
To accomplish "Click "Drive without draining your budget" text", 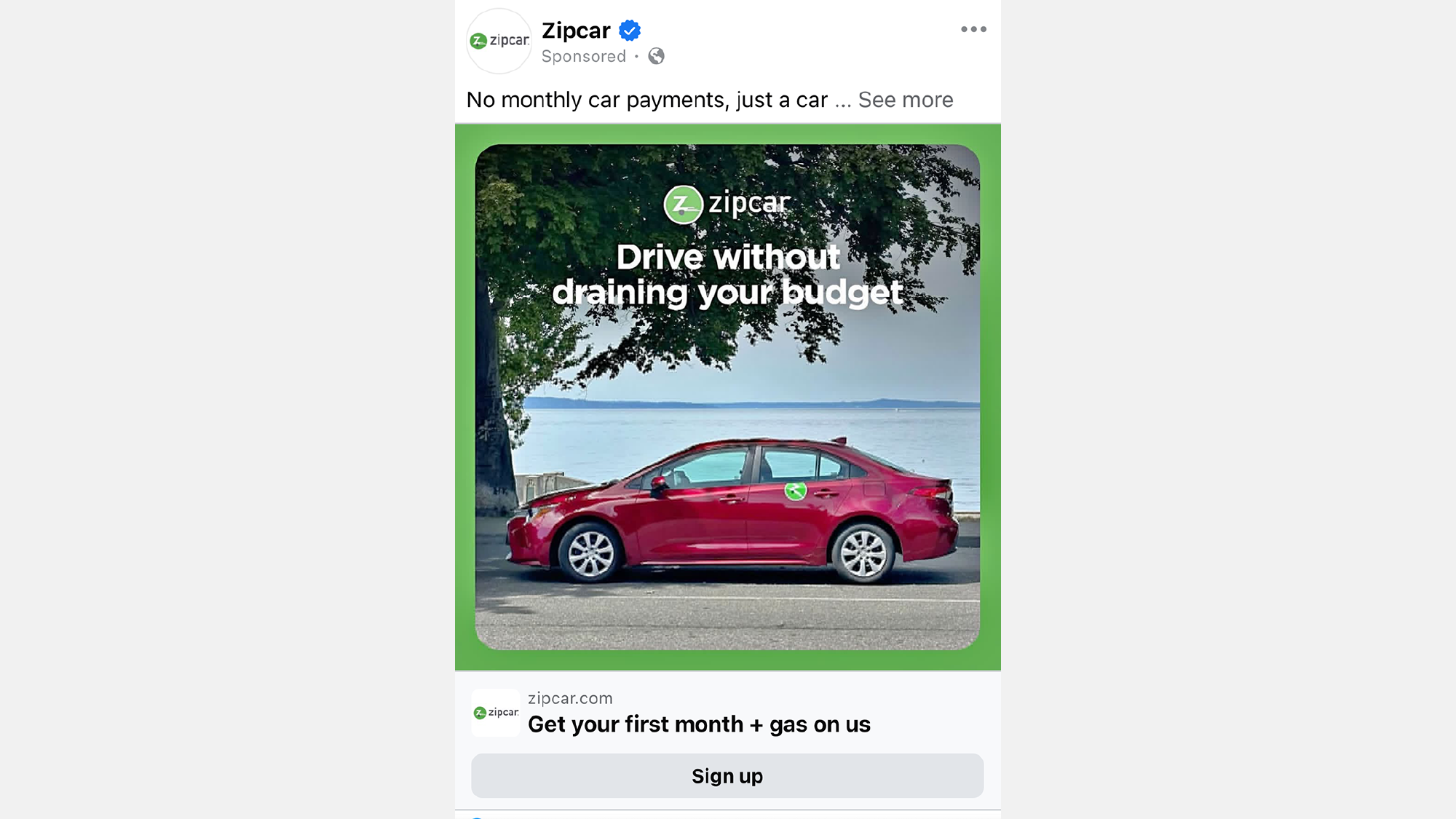I will [x=727, y=275].
